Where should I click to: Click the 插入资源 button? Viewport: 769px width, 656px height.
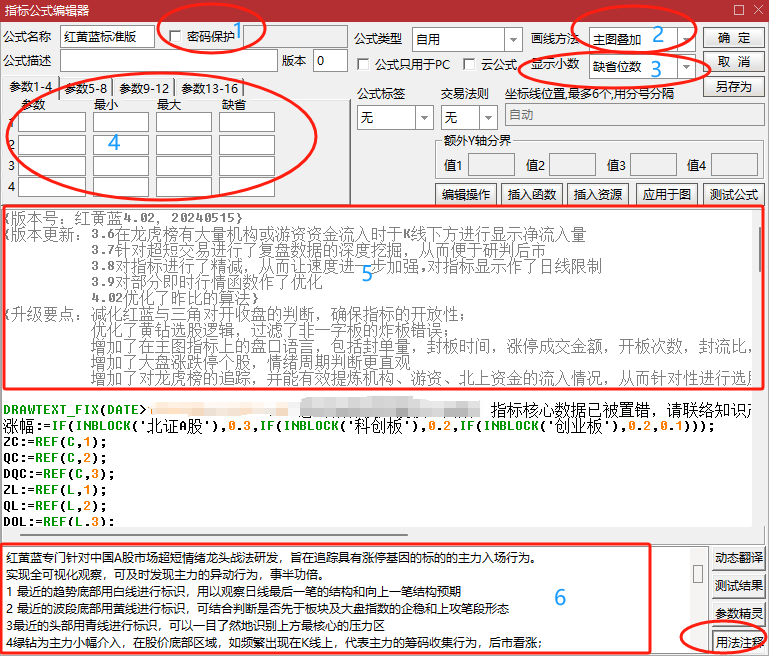(598, 194)
